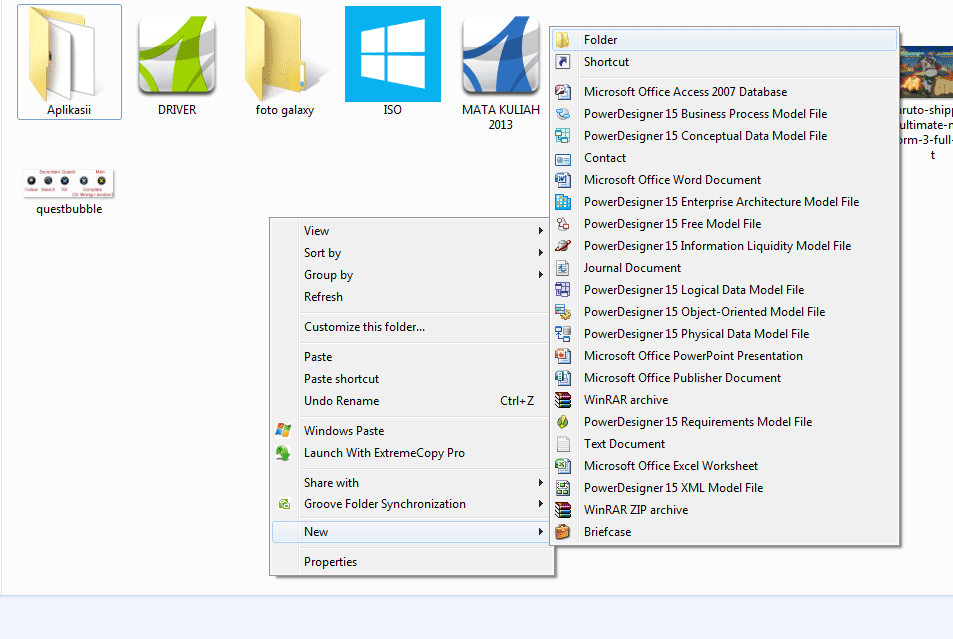Click the Publisher Document icon
This screenshot has width=953, height=639.
563,378
